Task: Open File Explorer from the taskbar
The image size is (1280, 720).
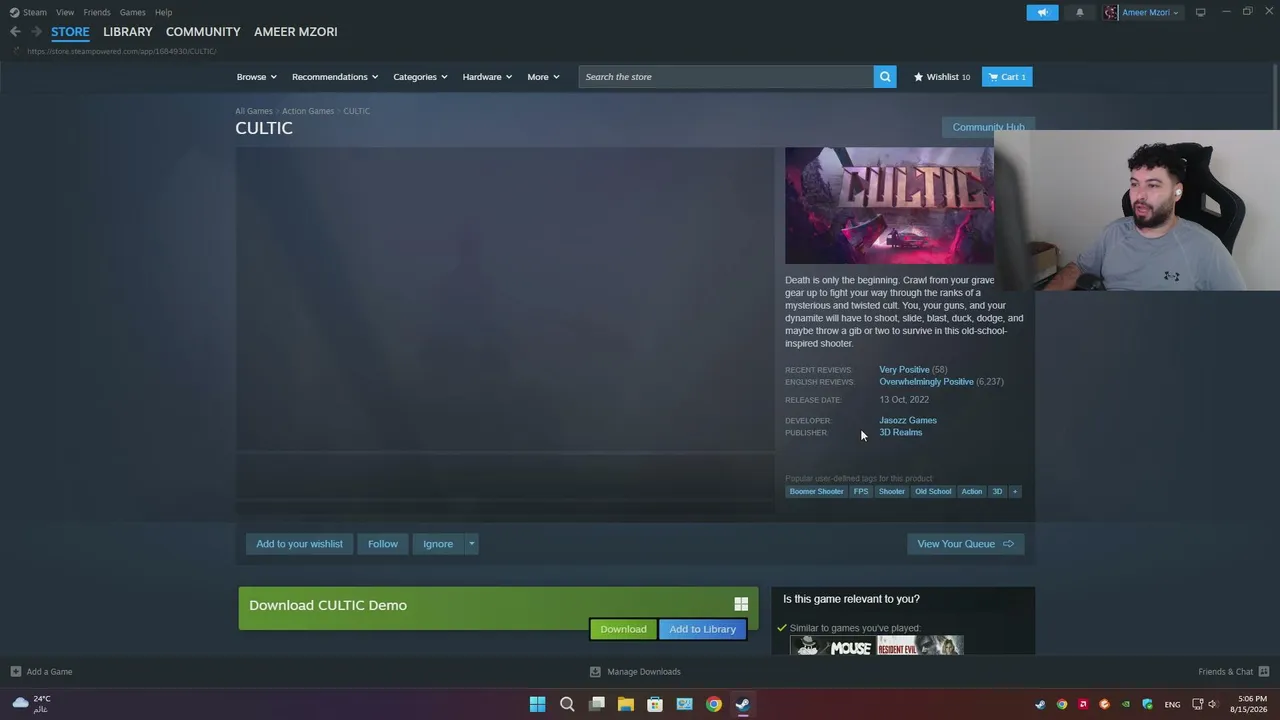Action: [626, 704]
